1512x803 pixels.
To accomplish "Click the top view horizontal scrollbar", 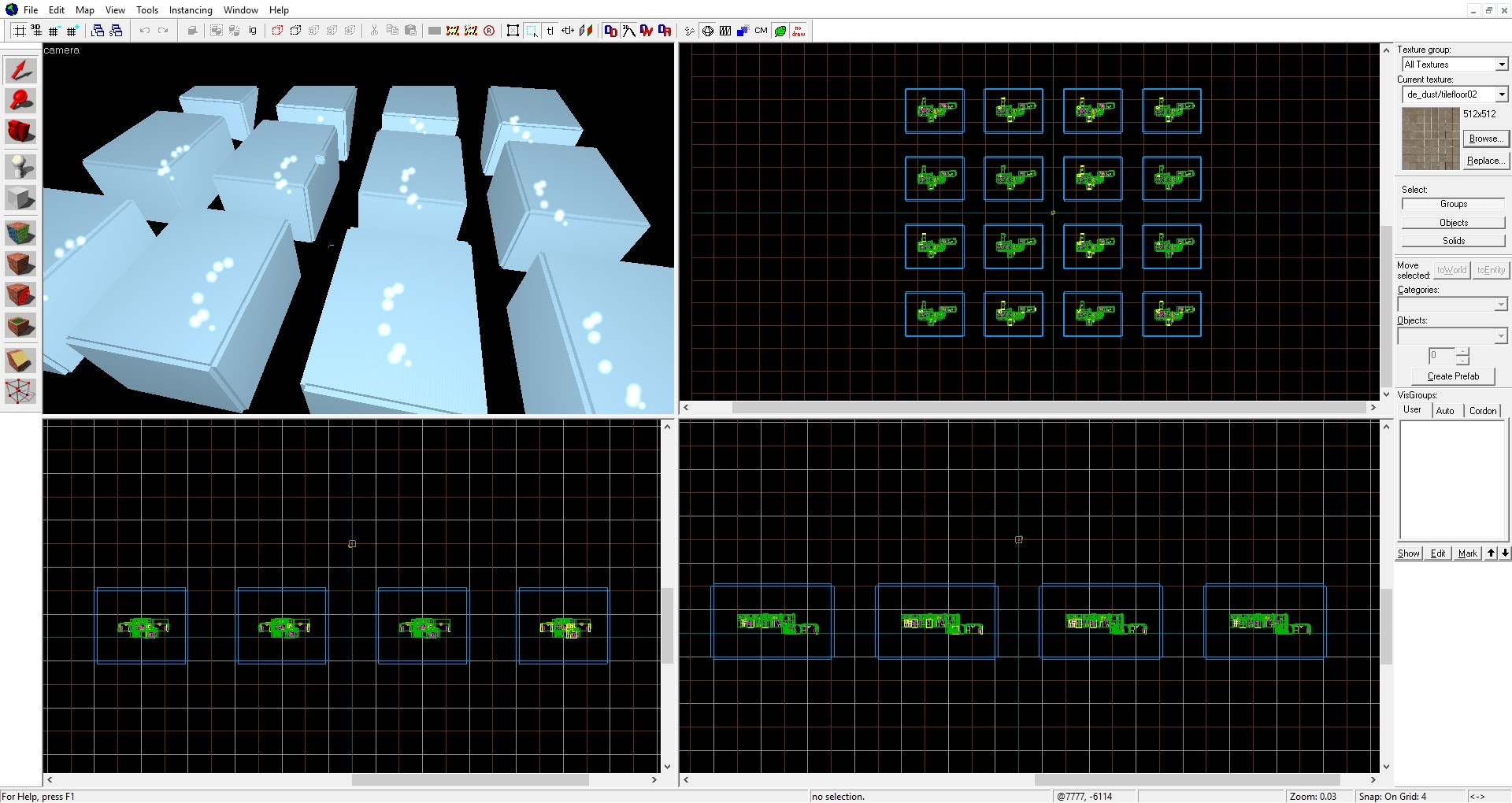I will tap(1028, 408).
